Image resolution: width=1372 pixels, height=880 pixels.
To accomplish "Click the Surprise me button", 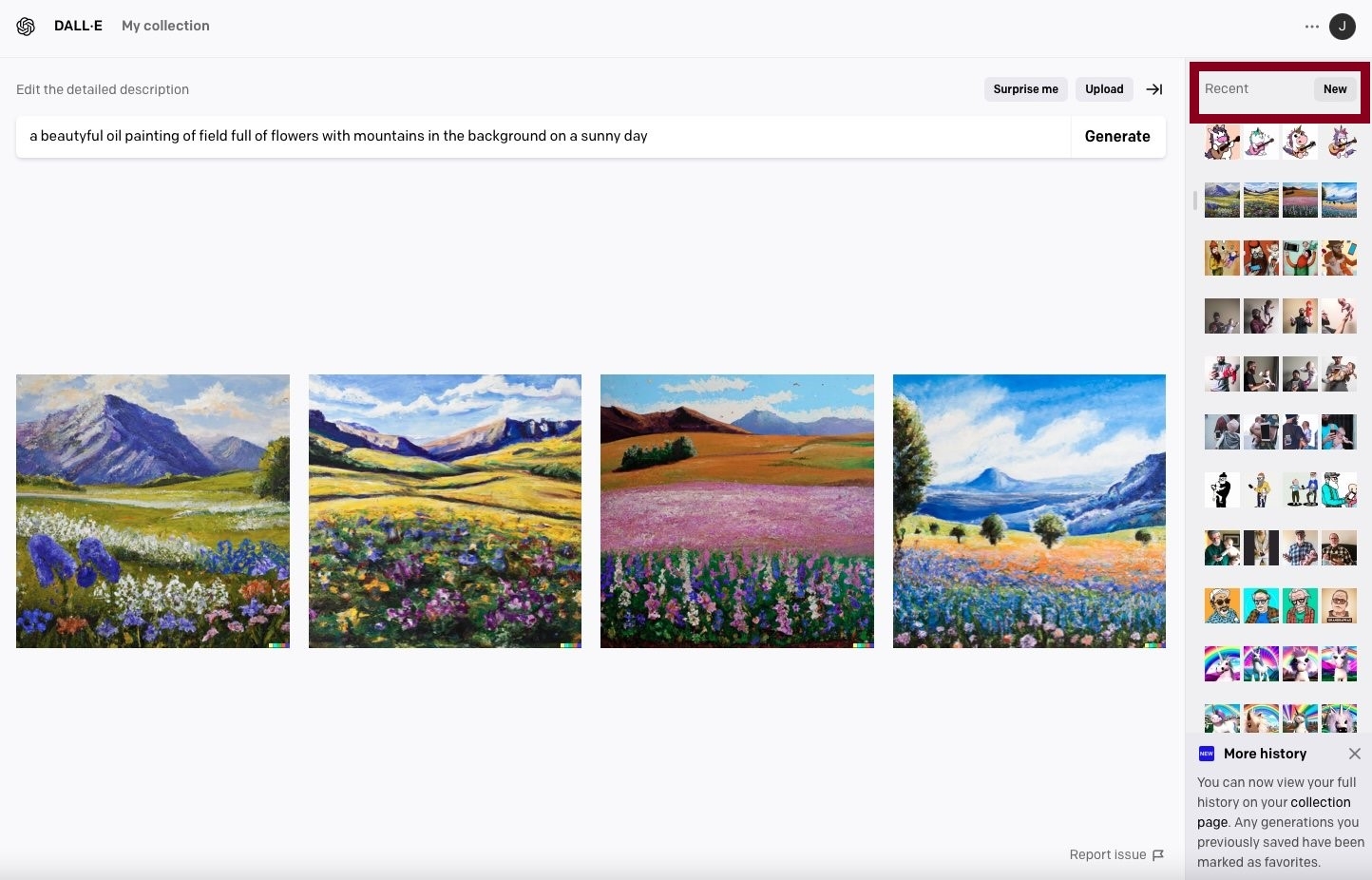I will pos(1026,89).
